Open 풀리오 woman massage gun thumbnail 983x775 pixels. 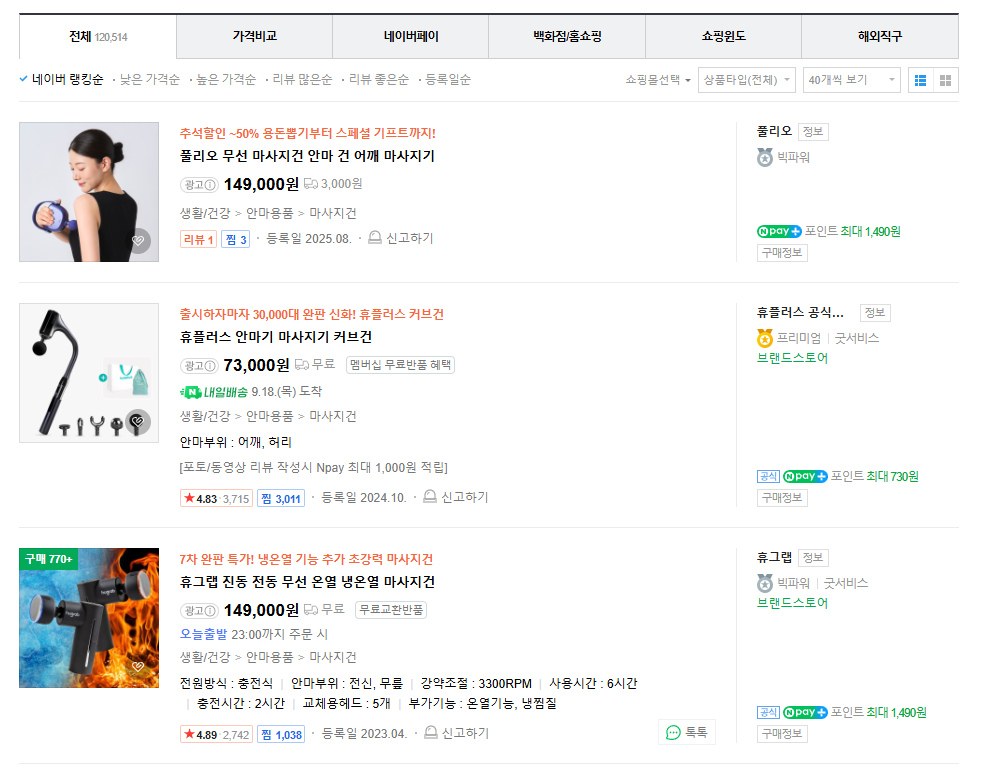click(x=89, y=192)
